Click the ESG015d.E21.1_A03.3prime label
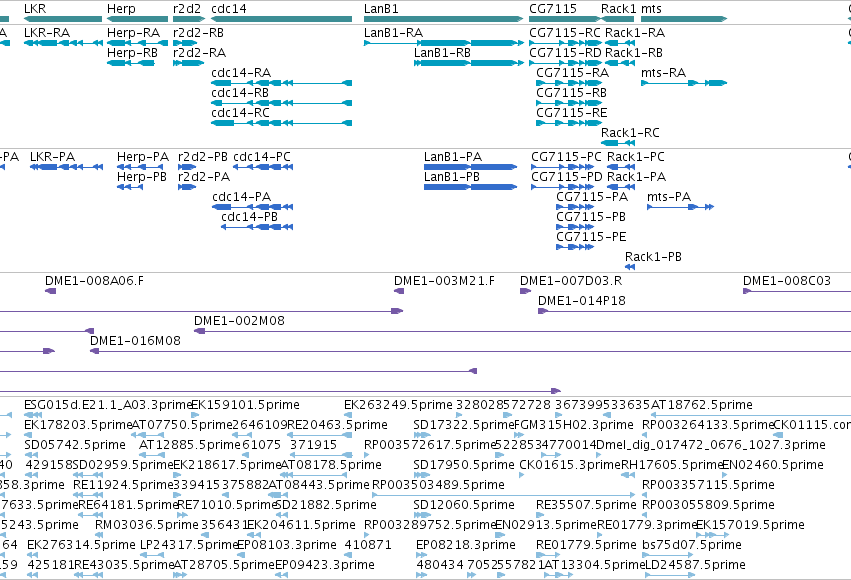Screen dimensions: 851x580 click(x=107, y=405)
